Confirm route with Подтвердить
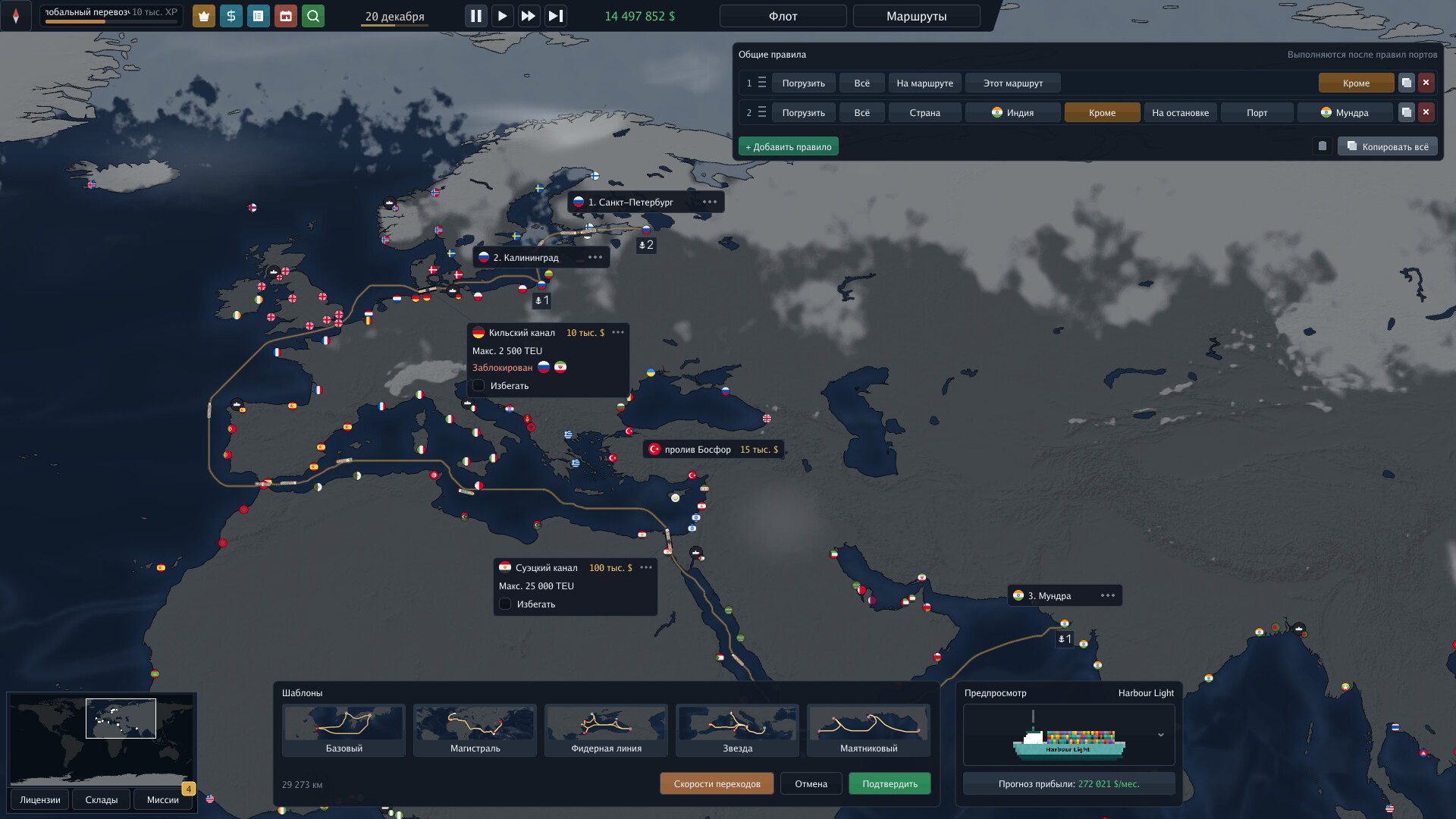1456x819 pixels. (890, 783)
